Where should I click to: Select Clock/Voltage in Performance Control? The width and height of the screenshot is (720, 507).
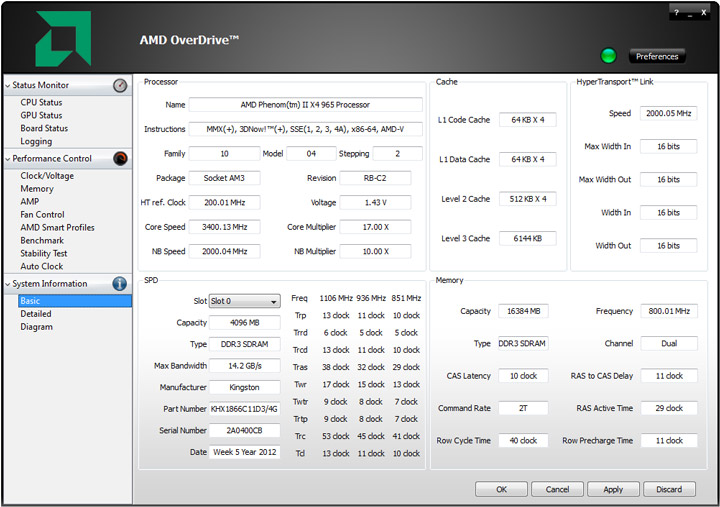47,176
